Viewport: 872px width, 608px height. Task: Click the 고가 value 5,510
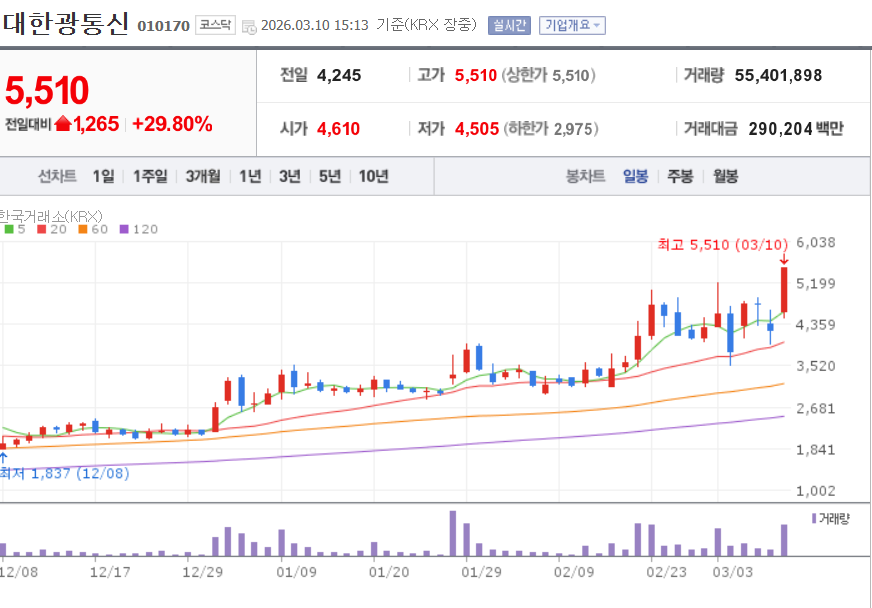[475, 75]
